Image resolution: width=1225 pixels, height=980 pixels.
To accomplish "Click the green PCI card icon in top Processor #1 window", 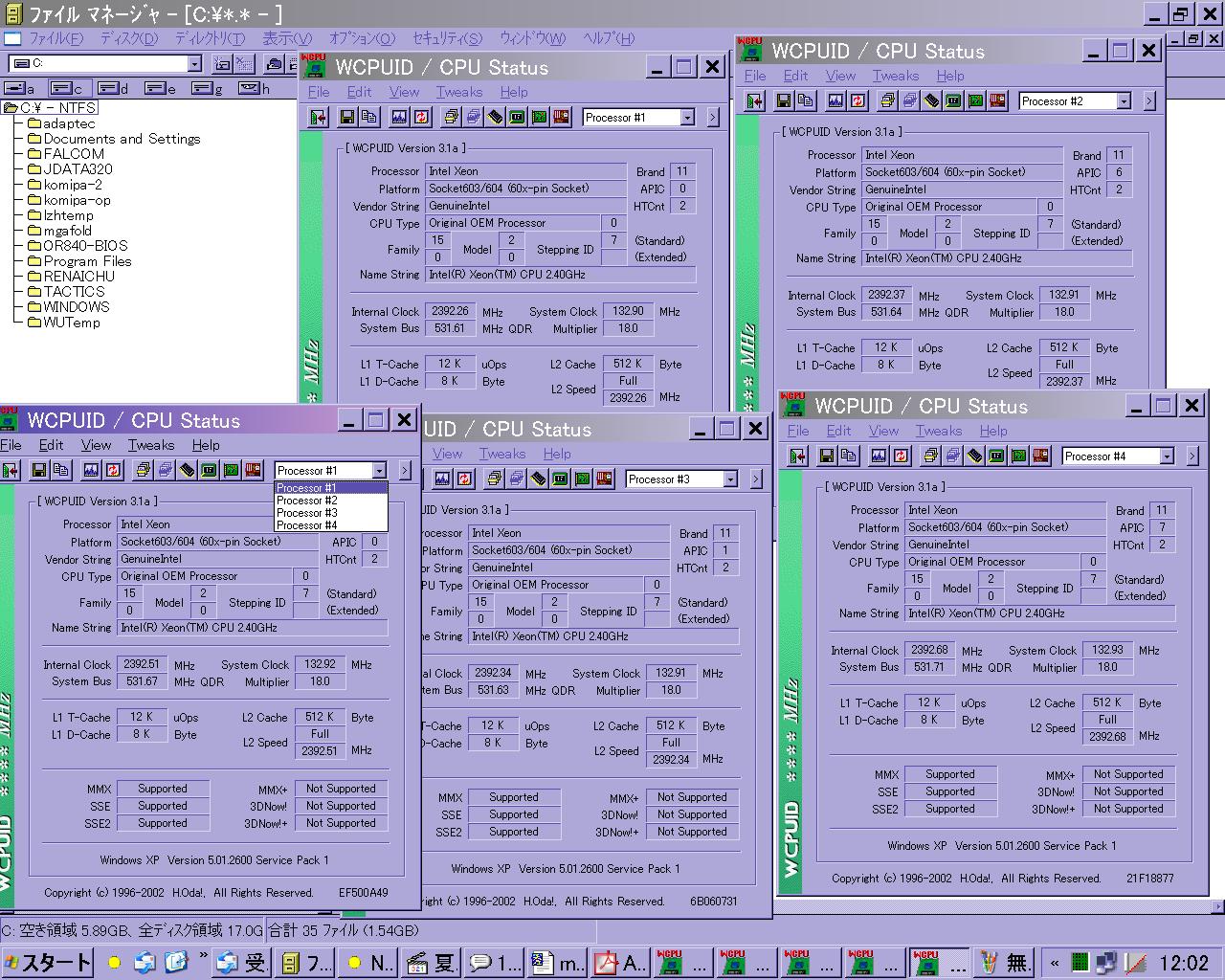I will (539, 117).
